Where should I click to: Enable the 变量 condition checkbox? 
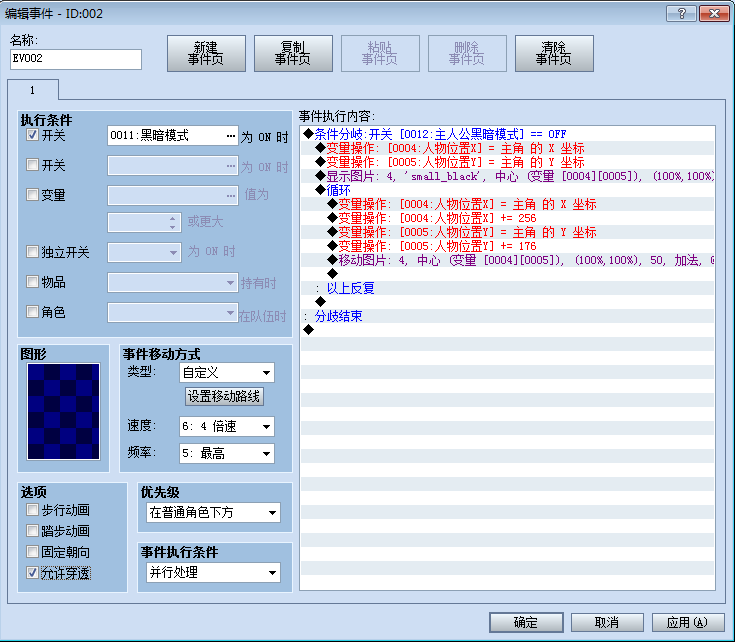[32, 194]
